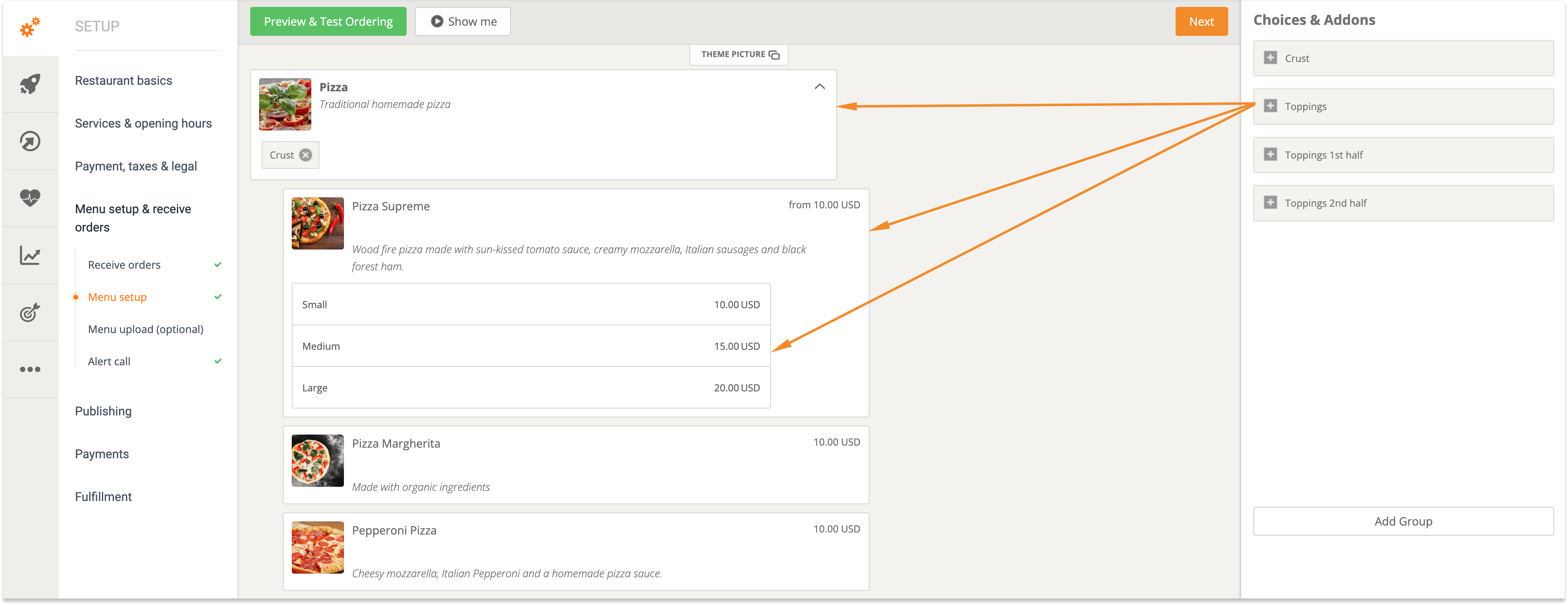Click the Pepperoni Pizza item title
Viewport: 1568px width, 605px height.
click(x=394, y=530)
